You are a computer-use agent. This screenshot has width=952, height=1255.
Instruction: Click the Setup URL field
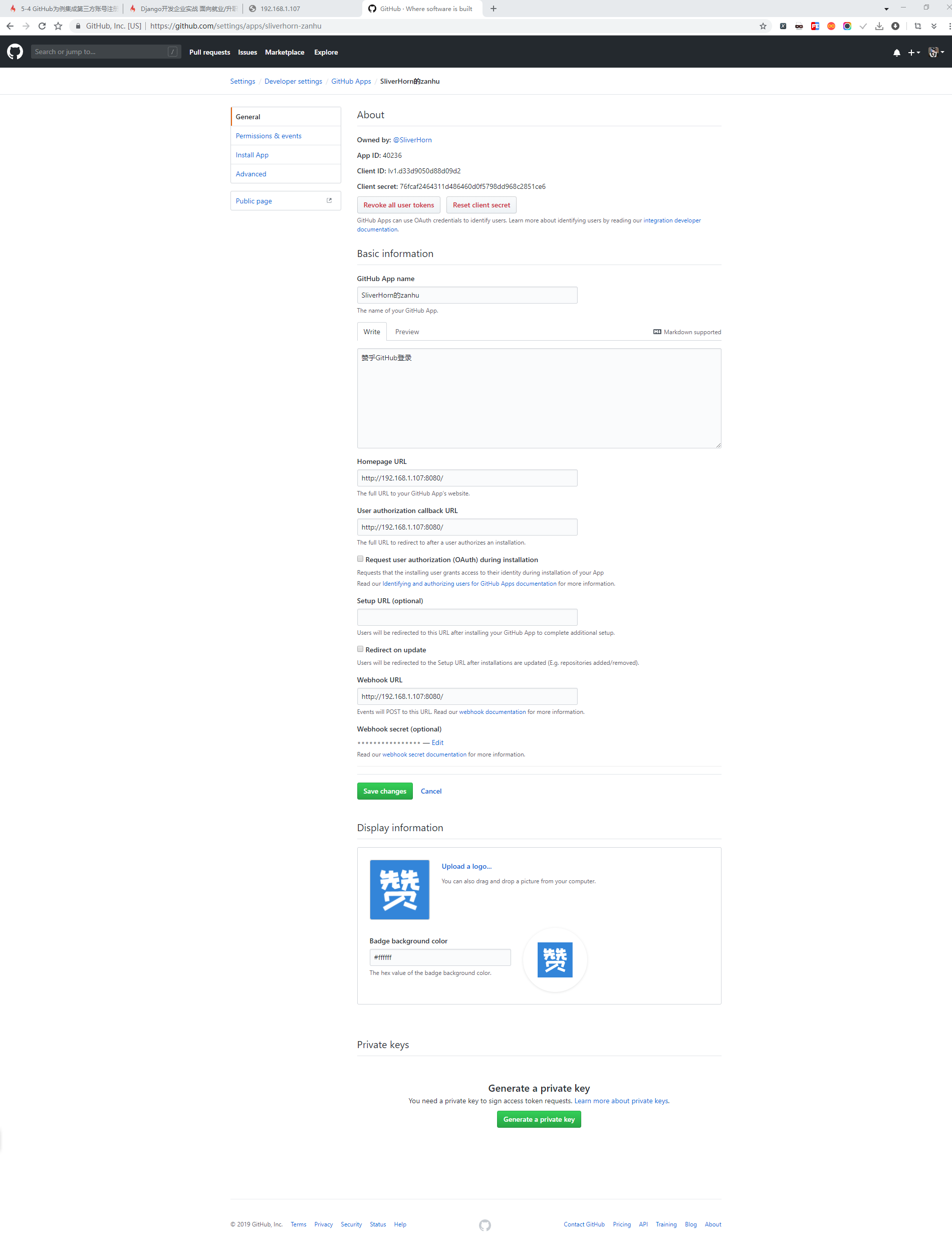pos(467,617)
